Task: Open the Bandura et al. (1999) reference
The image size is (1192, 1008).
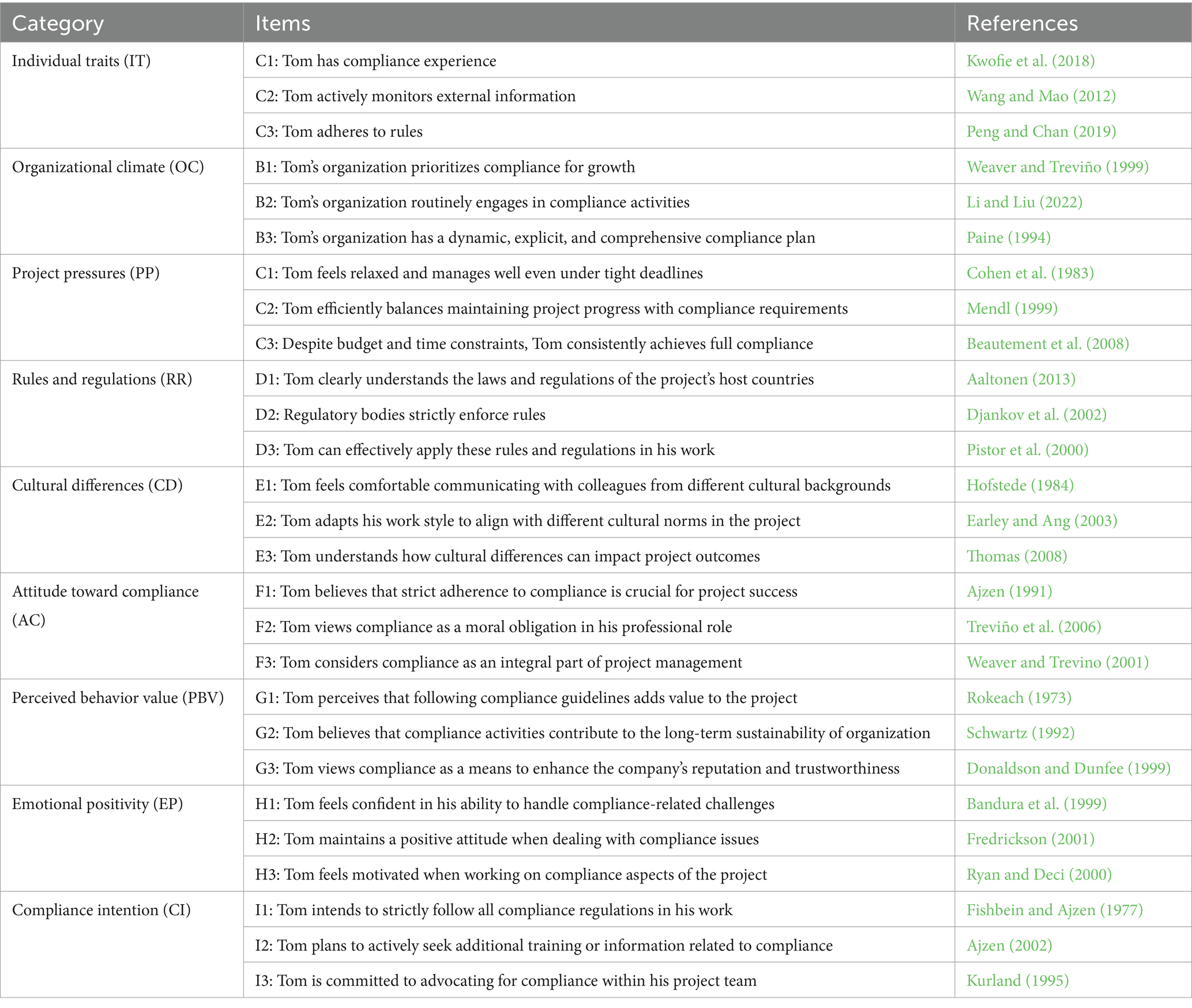Action: (1036, 804)
